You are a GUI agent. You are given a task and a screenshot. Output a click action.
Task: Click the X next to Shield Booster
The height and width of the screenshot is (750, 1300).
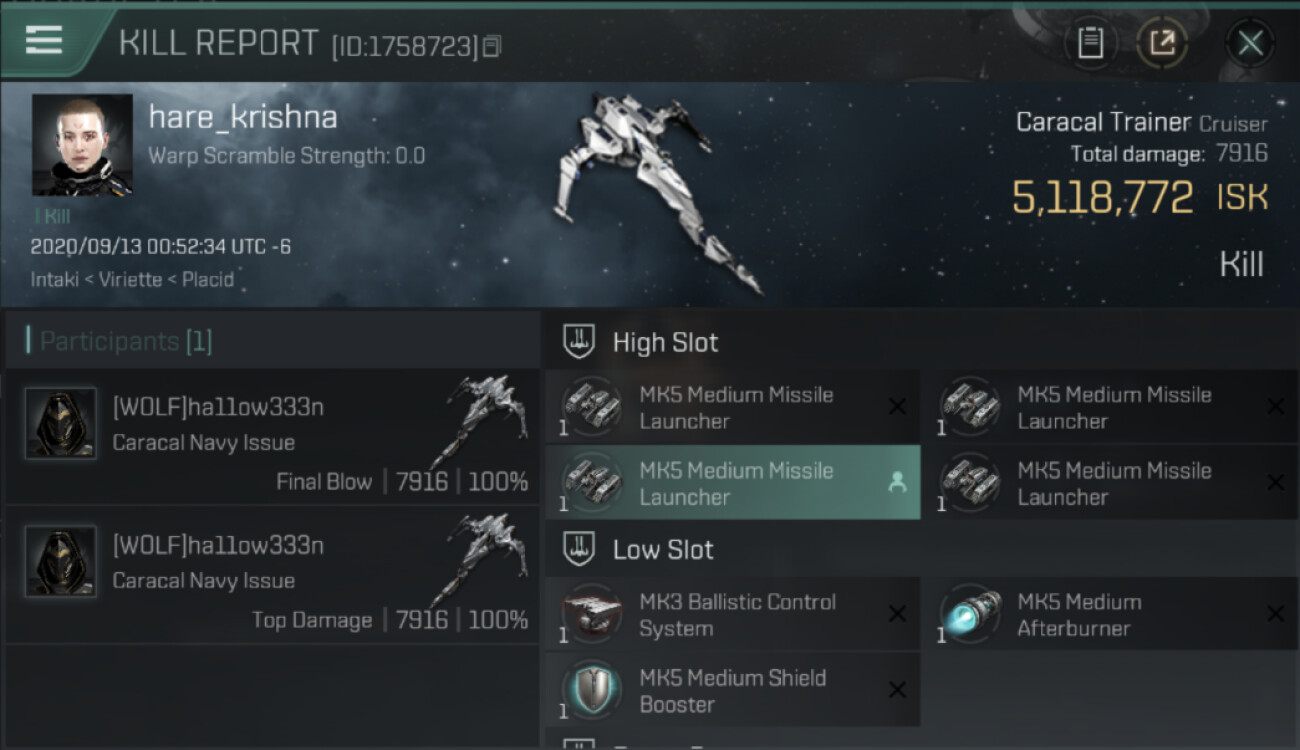tap(897, 690)
